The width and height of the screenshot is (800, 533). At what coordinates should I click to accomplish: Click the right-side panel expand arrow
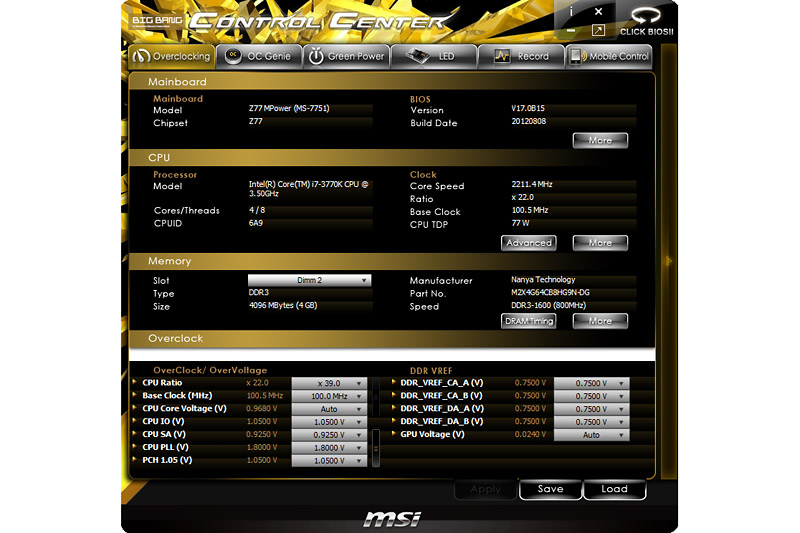click(668, 262)
